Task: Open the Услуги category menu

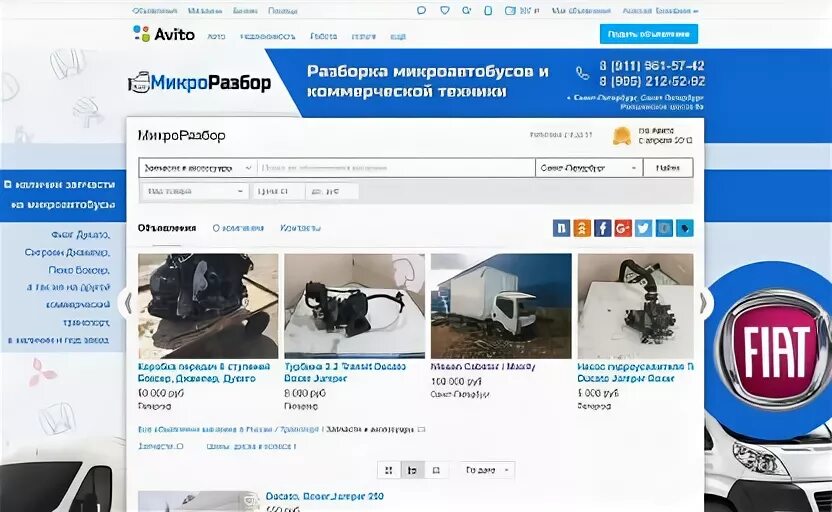Action: pos(363,37)
